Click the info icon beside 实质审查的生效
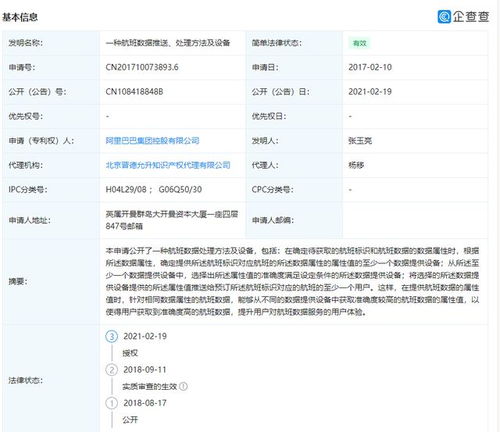Viewport: 500px width, 432px height. [x=183, y=386]
